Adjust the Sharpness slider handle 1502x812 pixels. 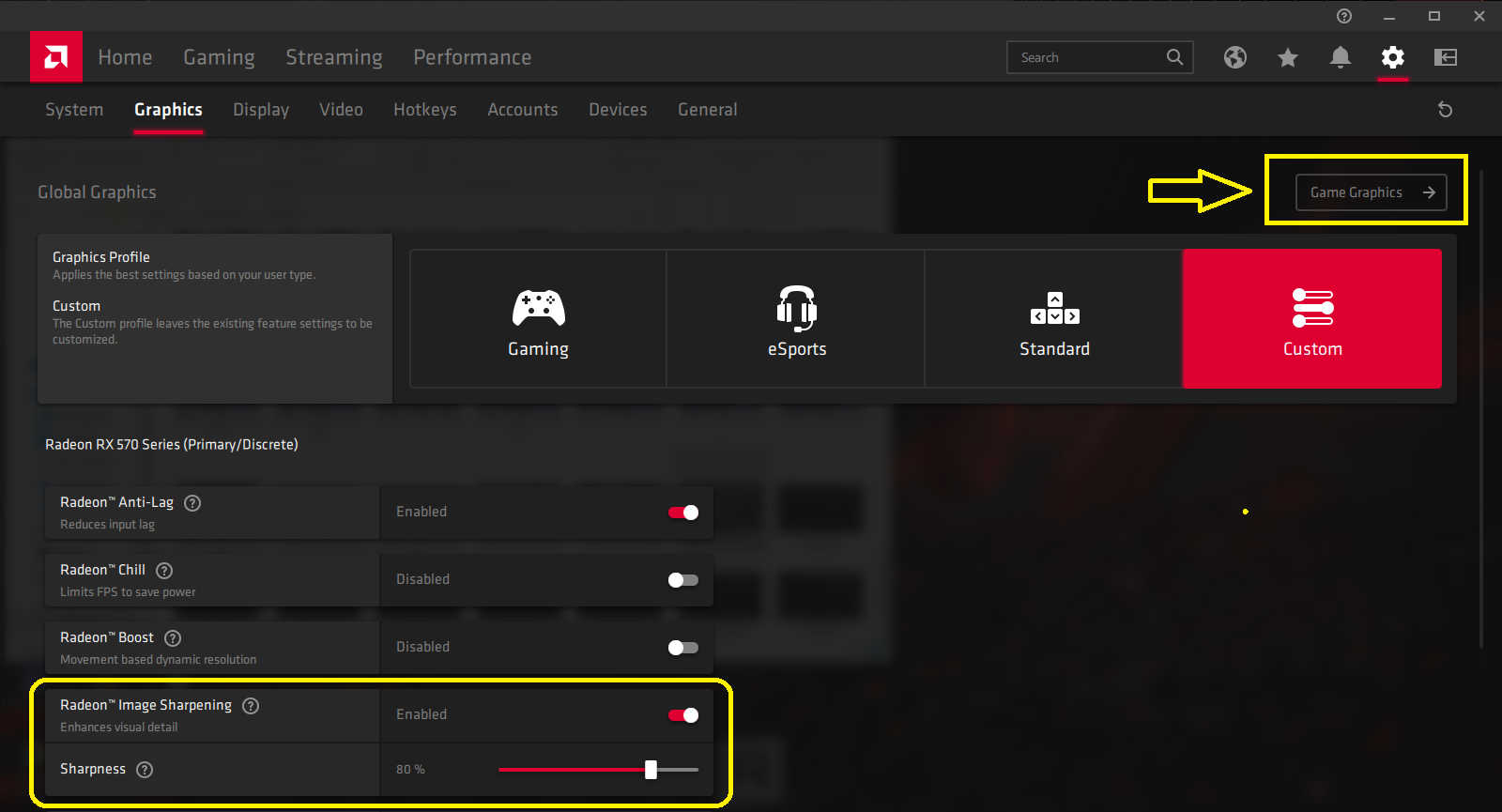[651, 770]
